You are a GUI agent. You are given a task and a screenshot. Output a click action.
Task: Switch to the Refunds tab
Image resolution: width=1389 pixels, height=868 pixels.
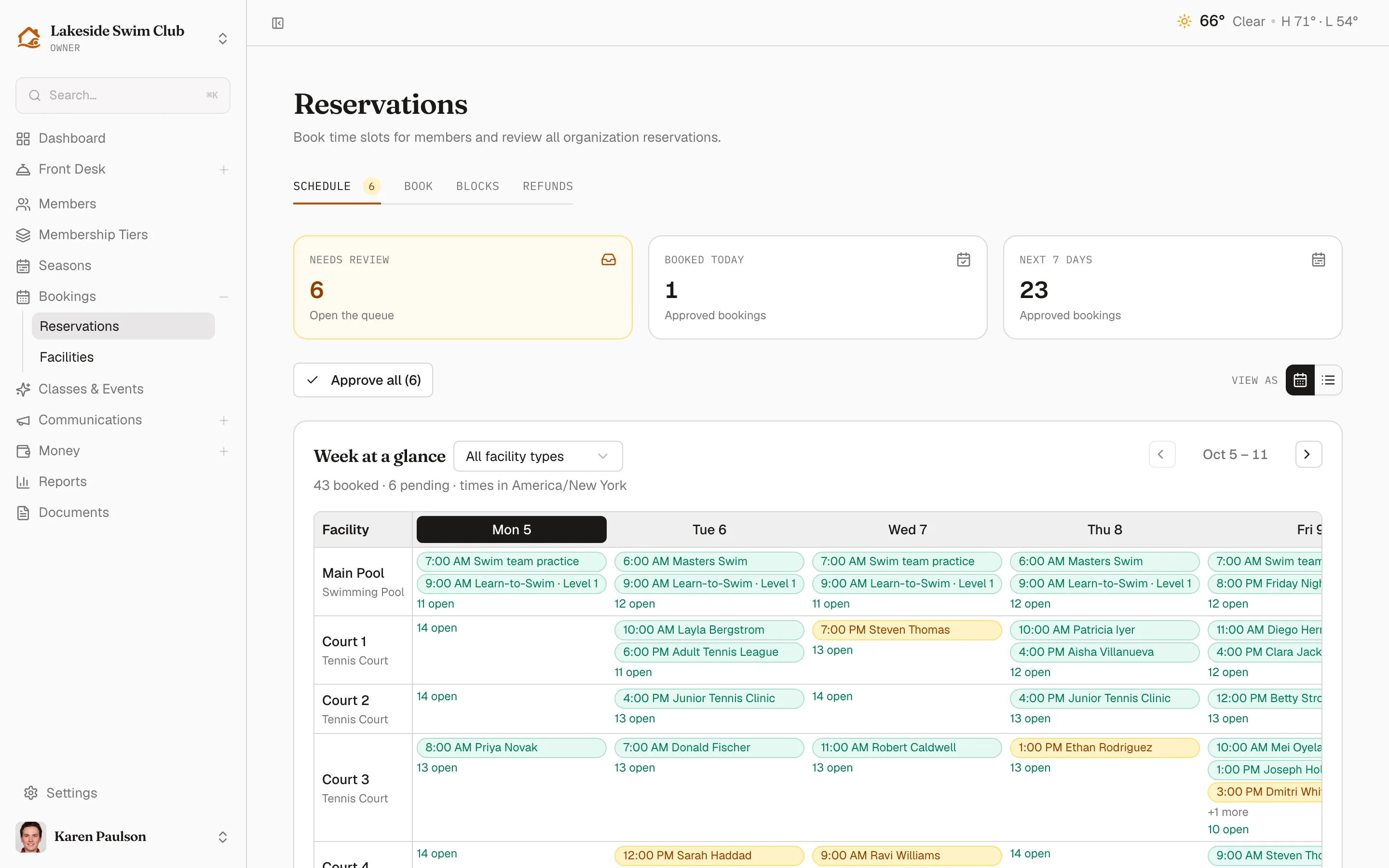coord(547,186)
